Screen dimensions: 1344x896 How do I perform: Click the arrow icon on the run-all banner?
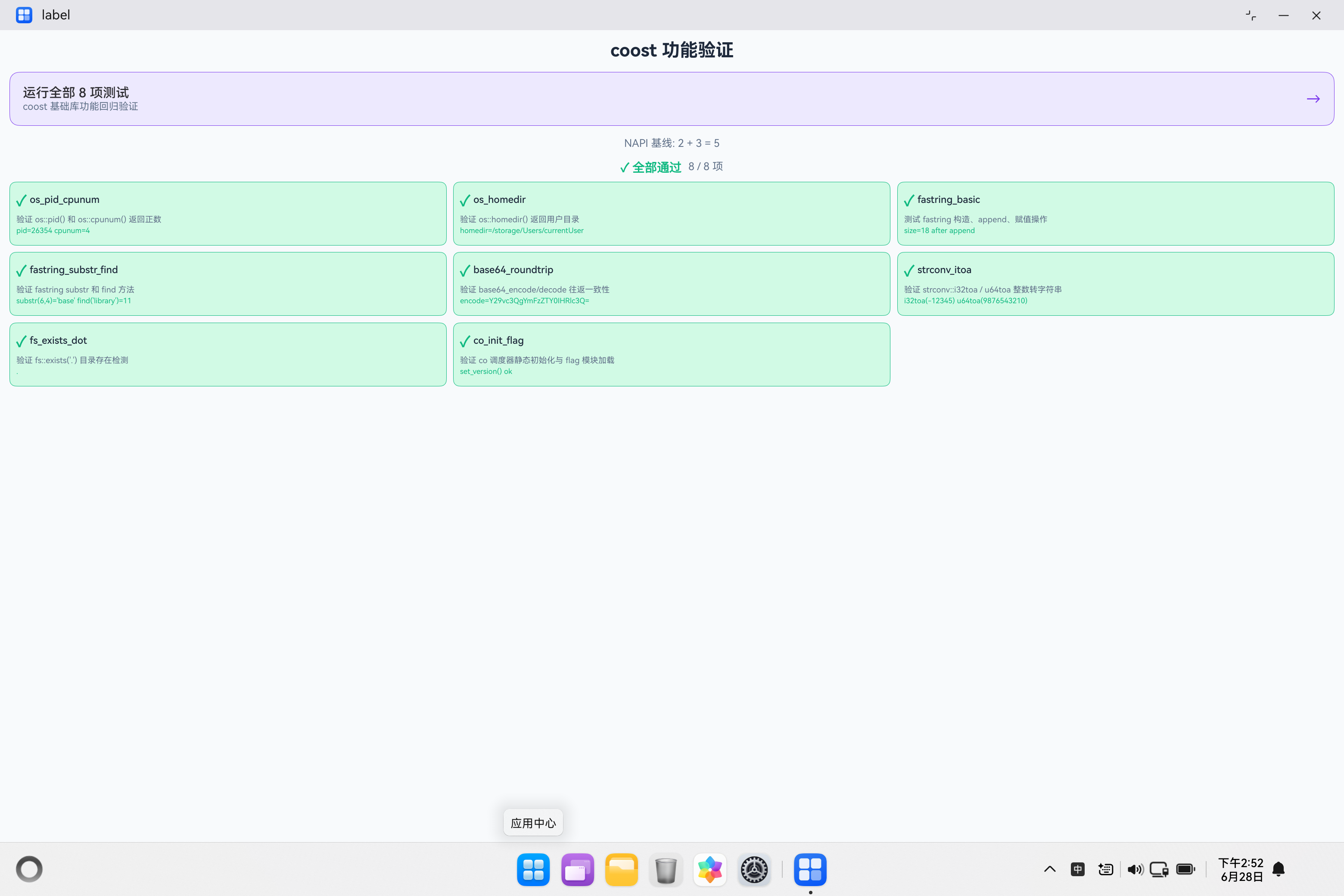coord(1313,99)
